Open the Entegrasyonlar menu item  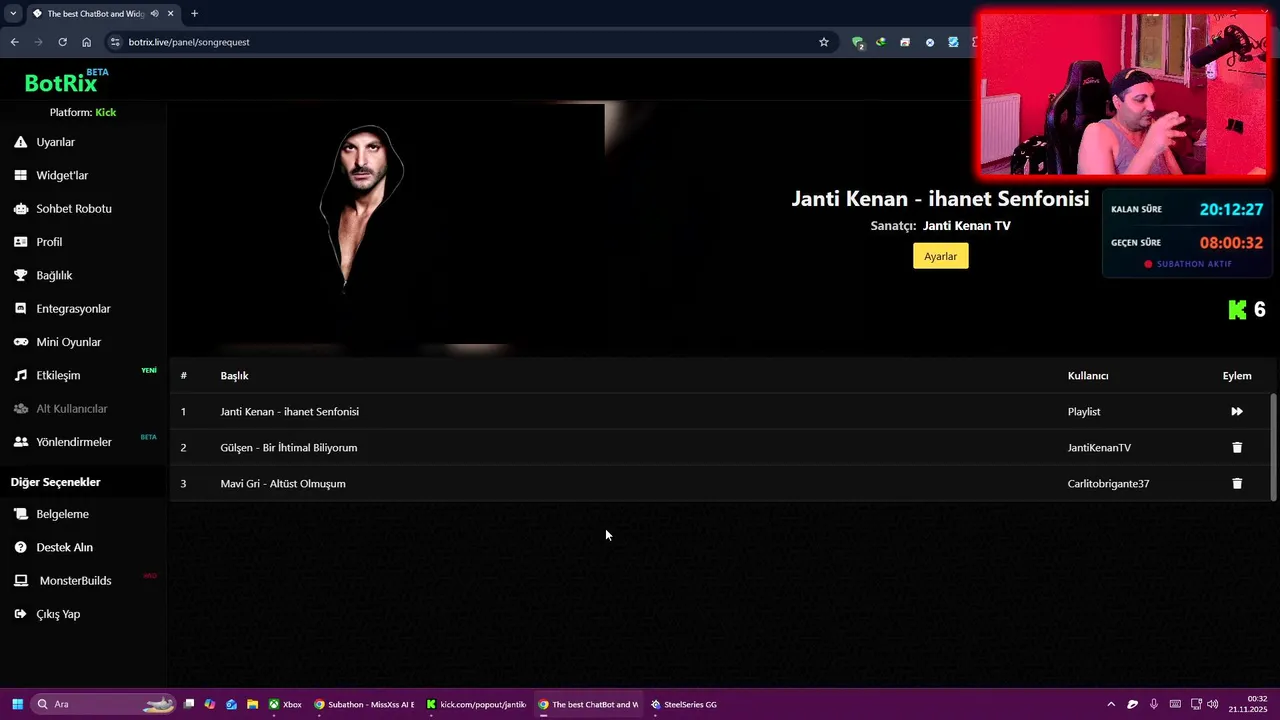click(x=73, y=309)
